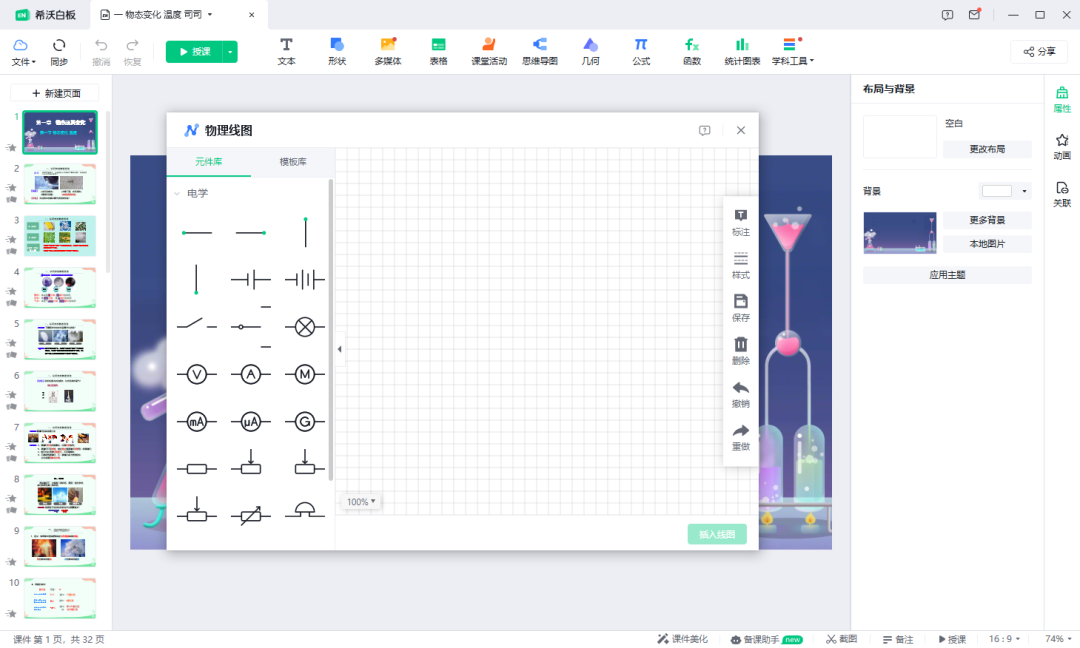Screen dimensions: 1080x648
Task: Pick the motor (M) circuit symbol
Action: pos(304,374)
